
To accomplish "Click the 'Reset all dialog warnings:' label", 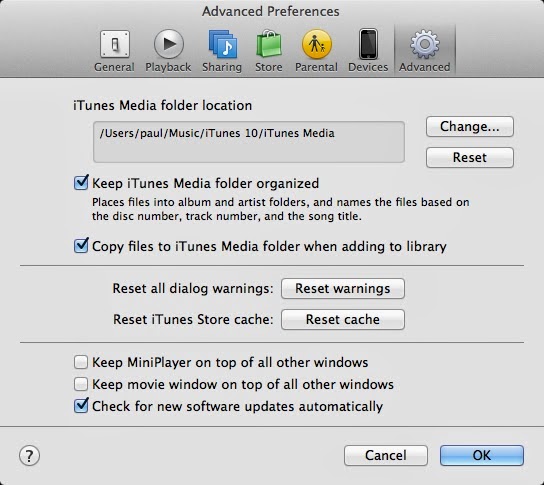I will (193, 289).
